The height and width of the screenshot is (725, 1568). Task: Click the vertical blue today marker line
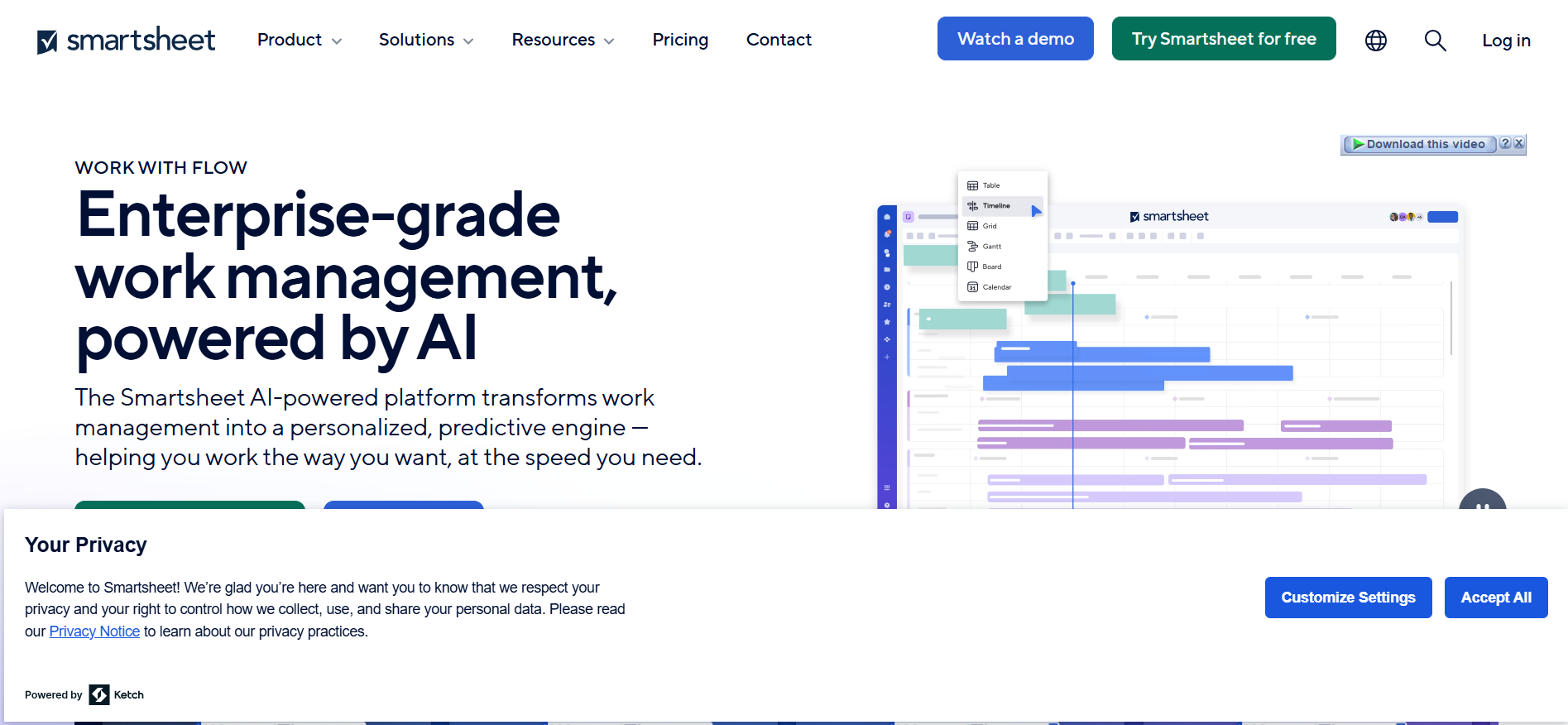(x=1073, y=397)
